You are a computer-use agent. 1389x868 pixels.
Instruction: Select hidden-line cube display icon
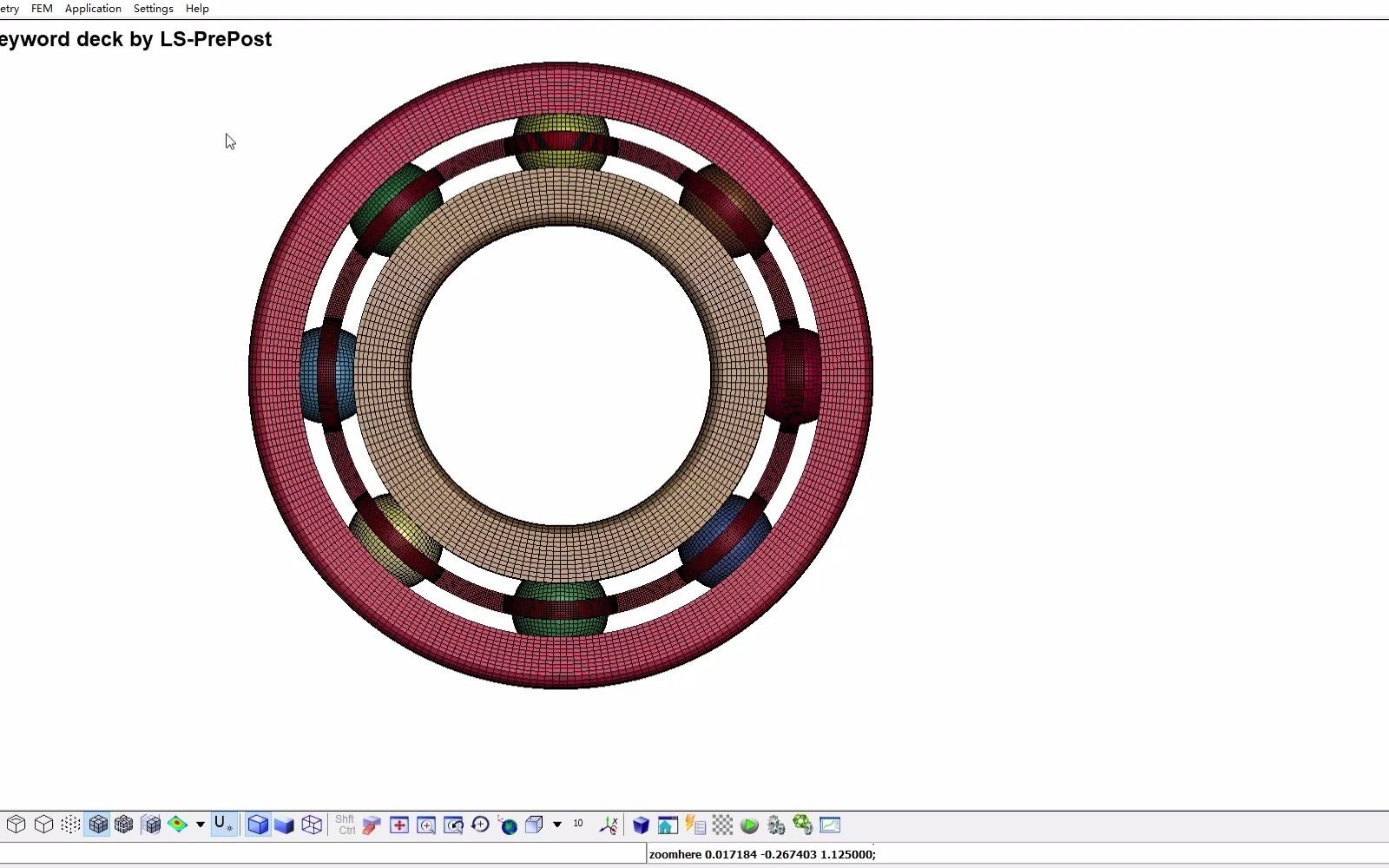coord(16,825)
